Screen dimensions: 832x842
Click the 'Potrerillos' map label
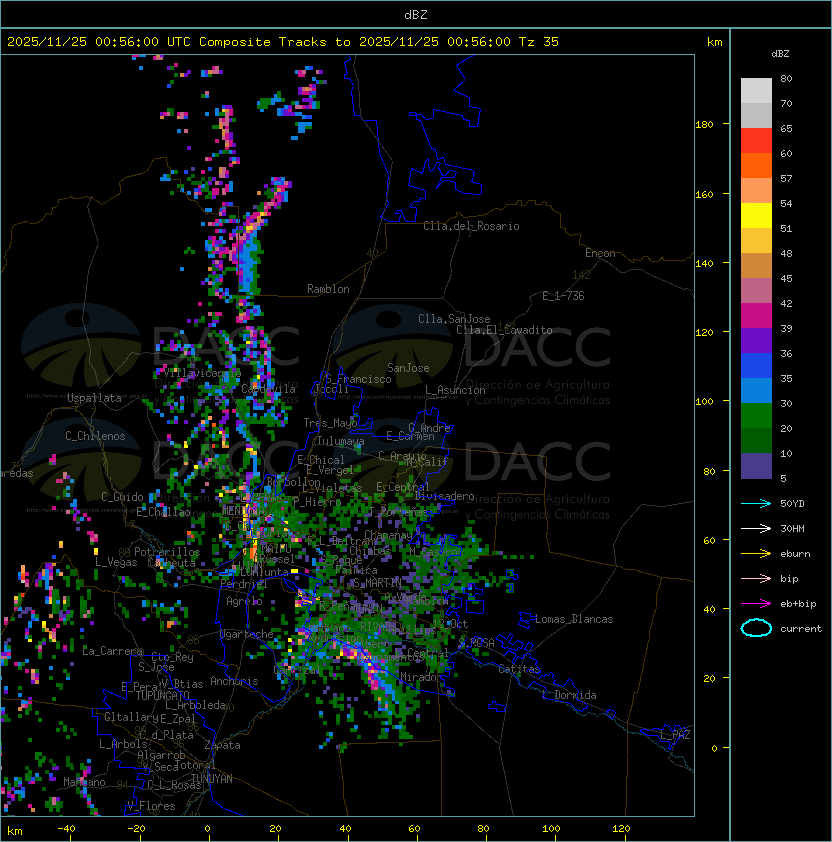click(167, 552)
